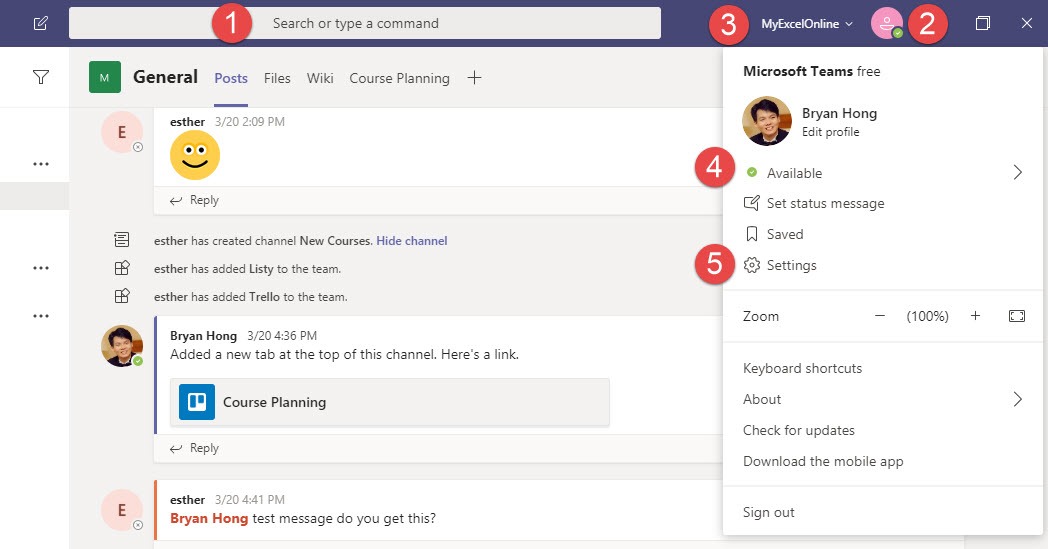
Task: Open Settings from profile menu
Action: 791,265
